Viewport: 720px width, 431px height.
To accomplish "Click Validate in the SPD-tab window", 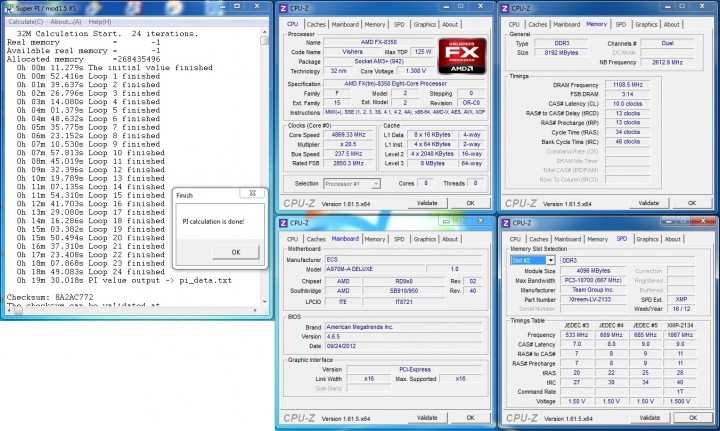I will point(649,418).
